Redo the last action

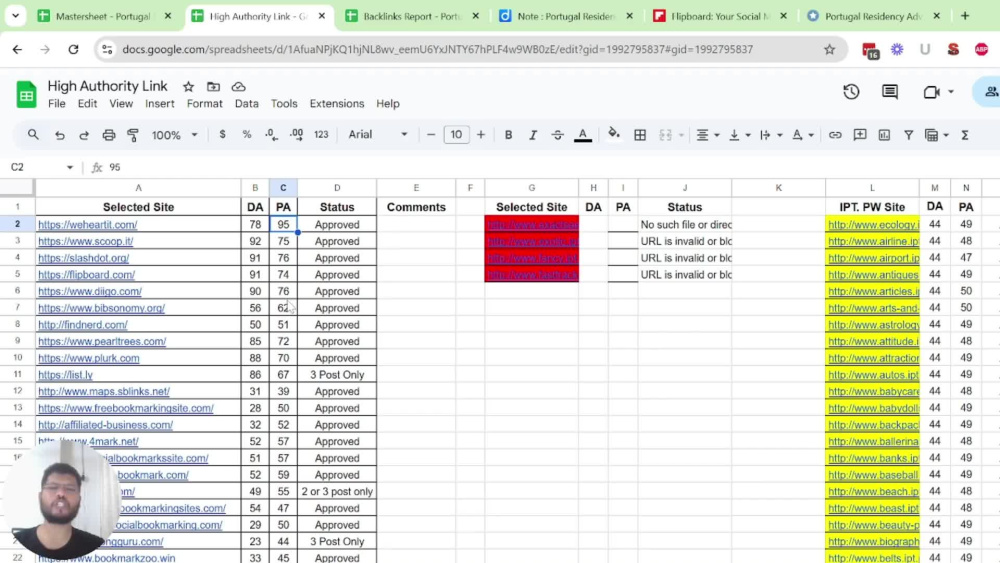coord(84,135)
